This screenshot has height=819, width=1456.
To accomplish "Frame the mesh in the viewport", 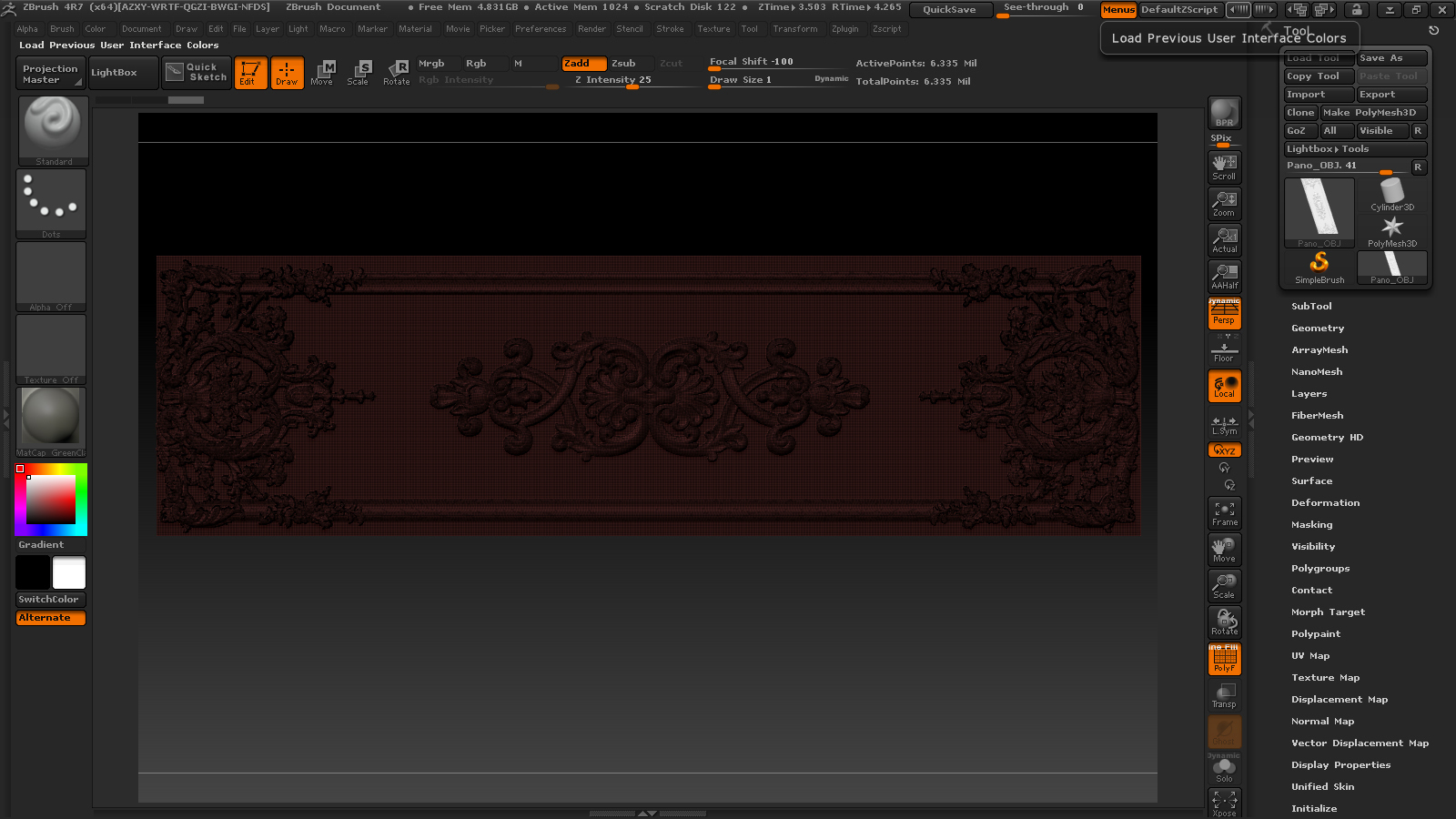I will pyautogui.click(x=1224, y=513).
